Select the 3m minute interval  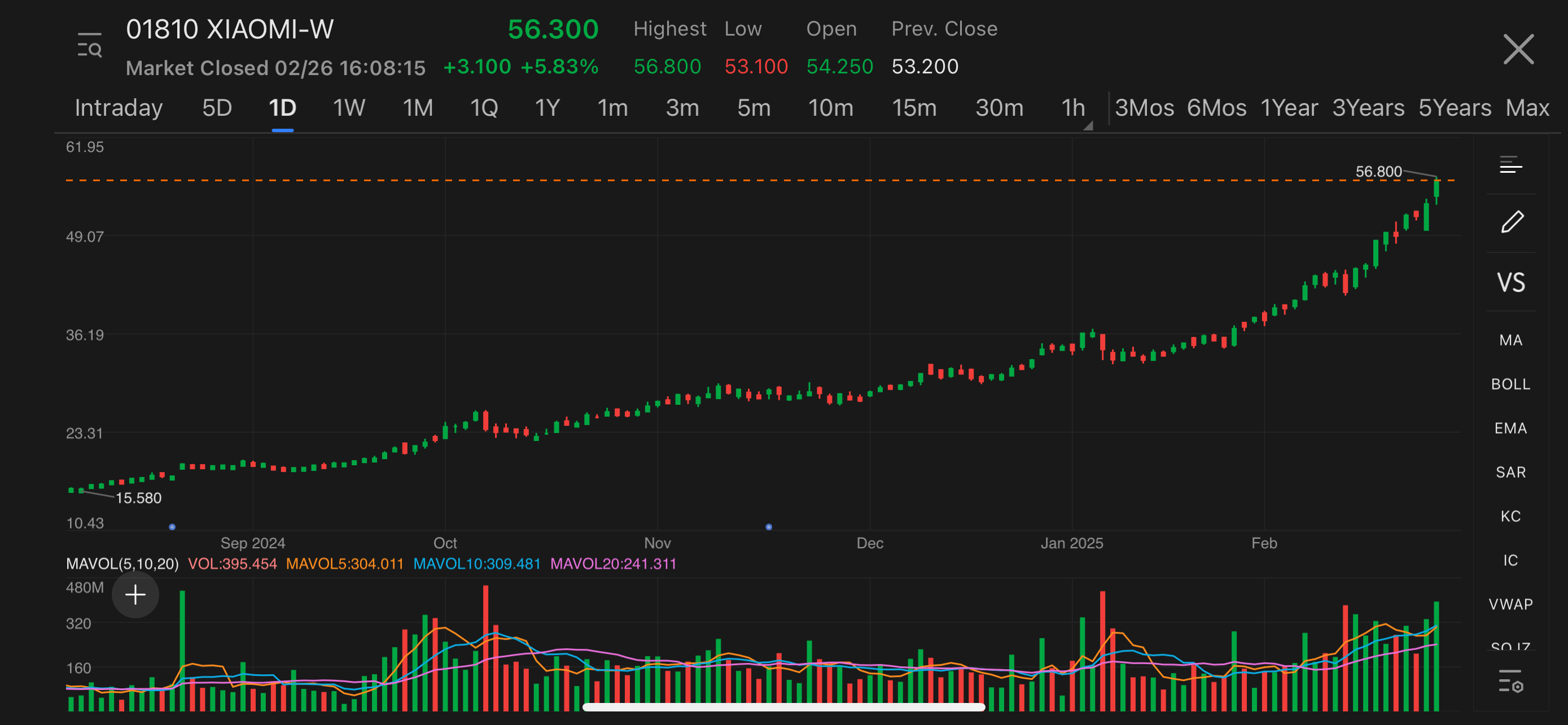click(x=682, y=108)
